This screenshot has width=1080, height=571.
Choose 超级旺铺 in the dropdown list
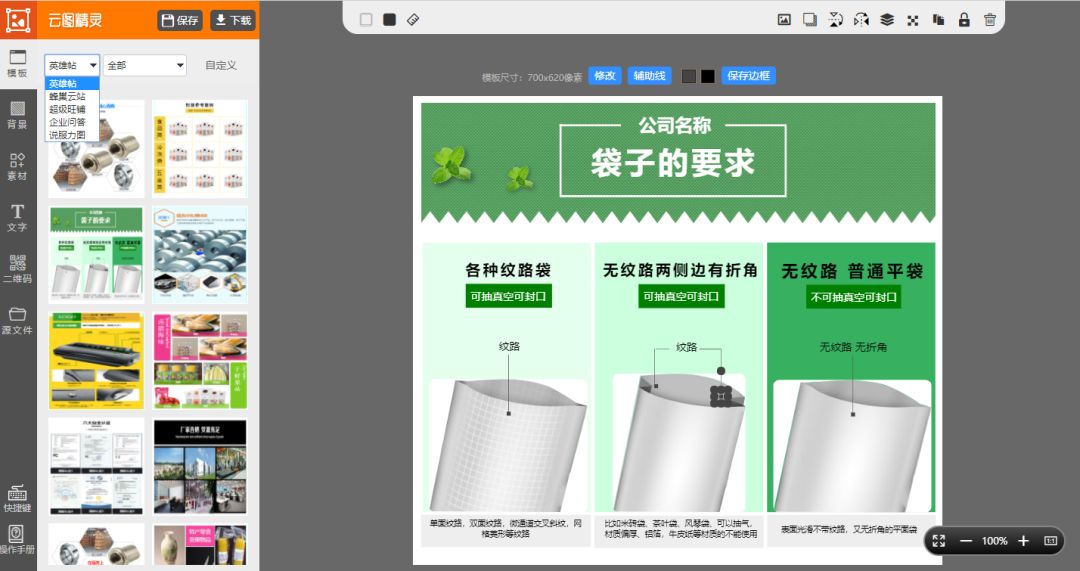tap(72, 109)
